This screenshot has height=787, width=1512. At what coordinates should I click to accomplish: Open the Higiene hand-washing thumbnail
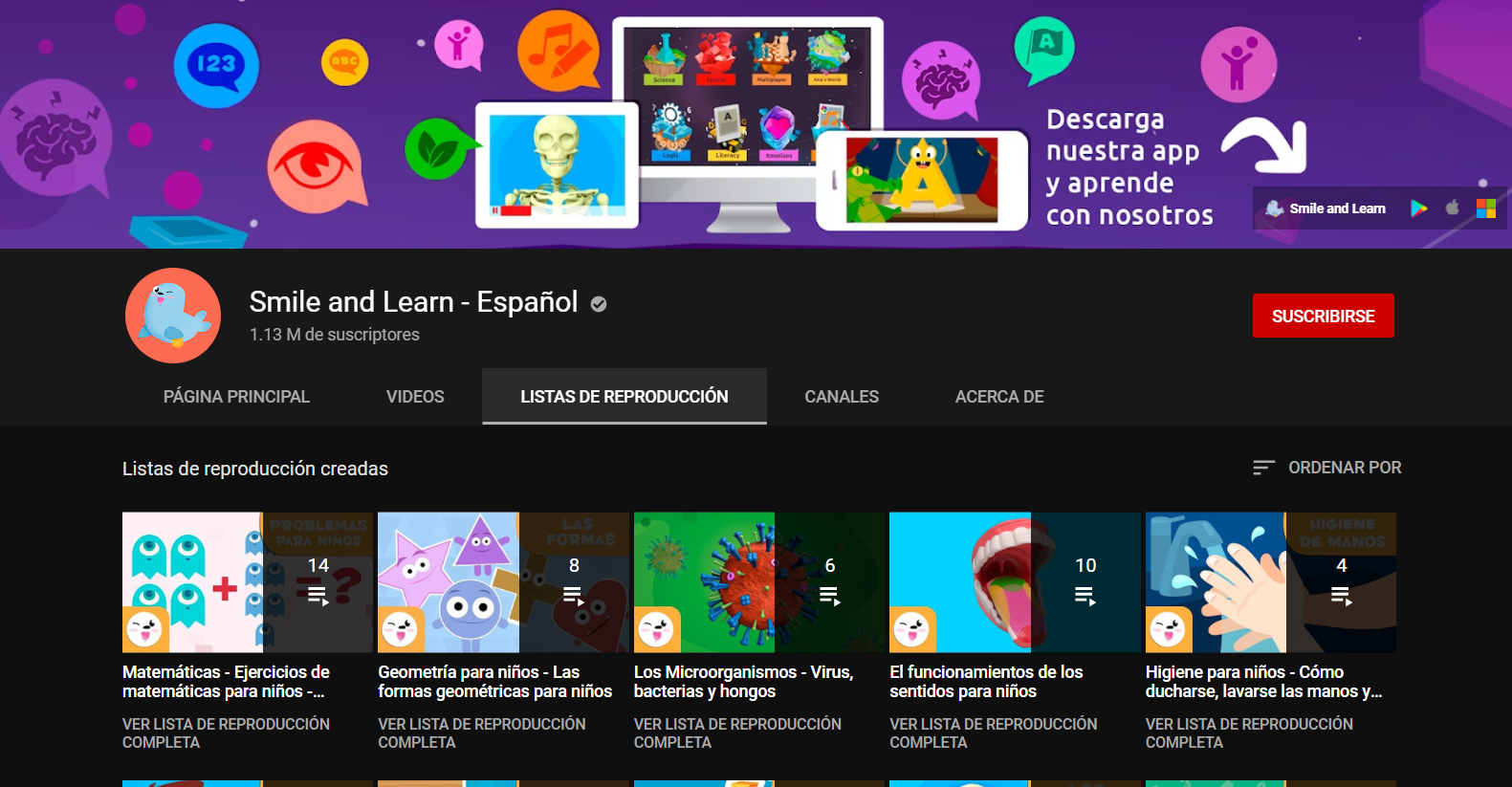click(1271, 582)
